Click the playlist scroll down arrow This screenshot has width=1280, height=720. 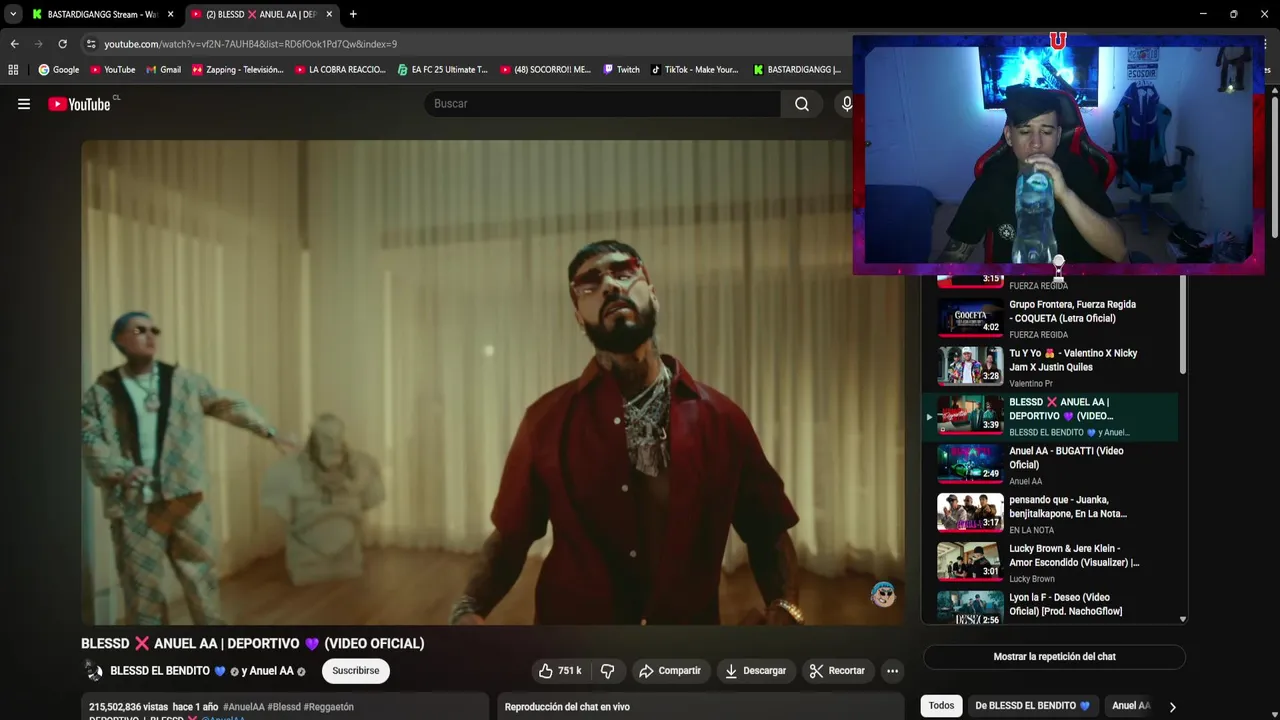[x=1183, y=619]
